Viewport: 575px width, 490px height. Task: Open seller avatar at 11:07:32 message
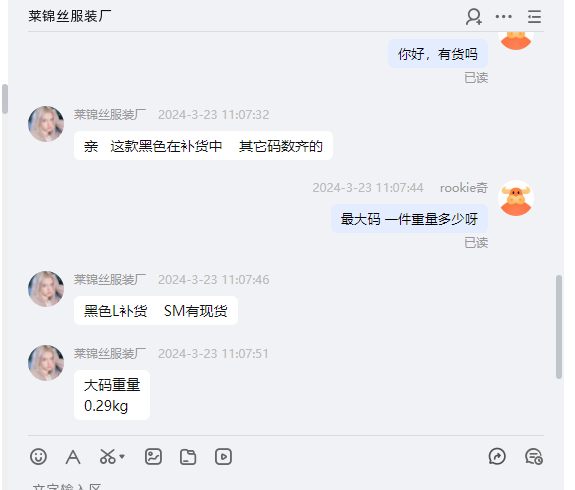[x=46, y=124]
